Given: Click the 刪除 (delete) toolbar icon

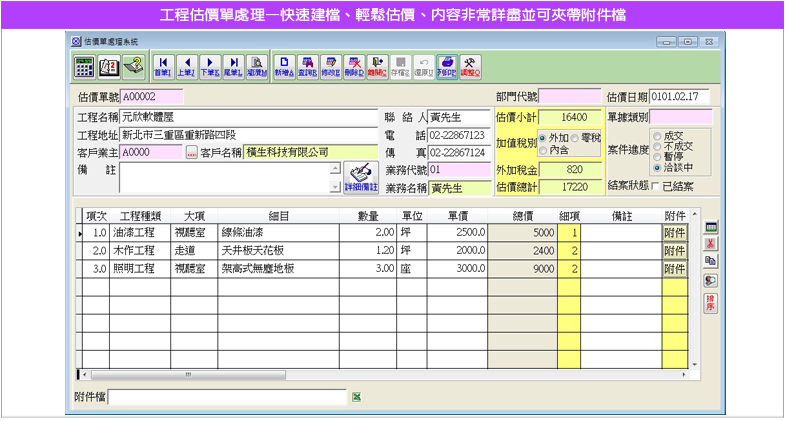Looking at the screenshot, I should (353, 67).
